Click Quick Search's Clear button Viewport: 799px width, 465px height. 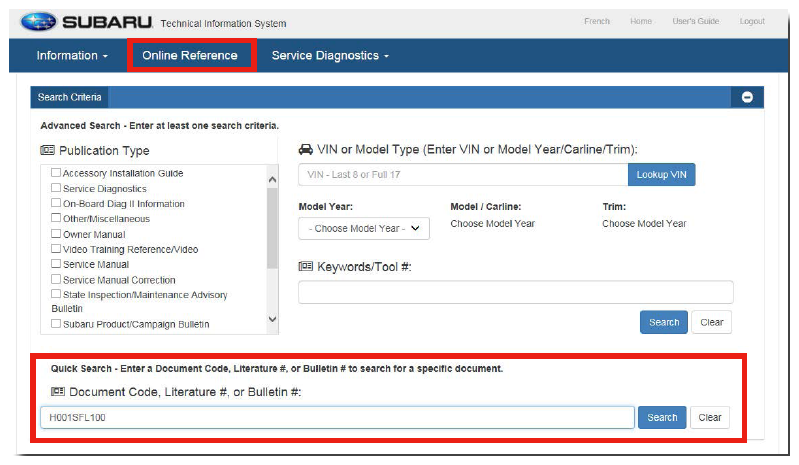(x=709, y=418)
